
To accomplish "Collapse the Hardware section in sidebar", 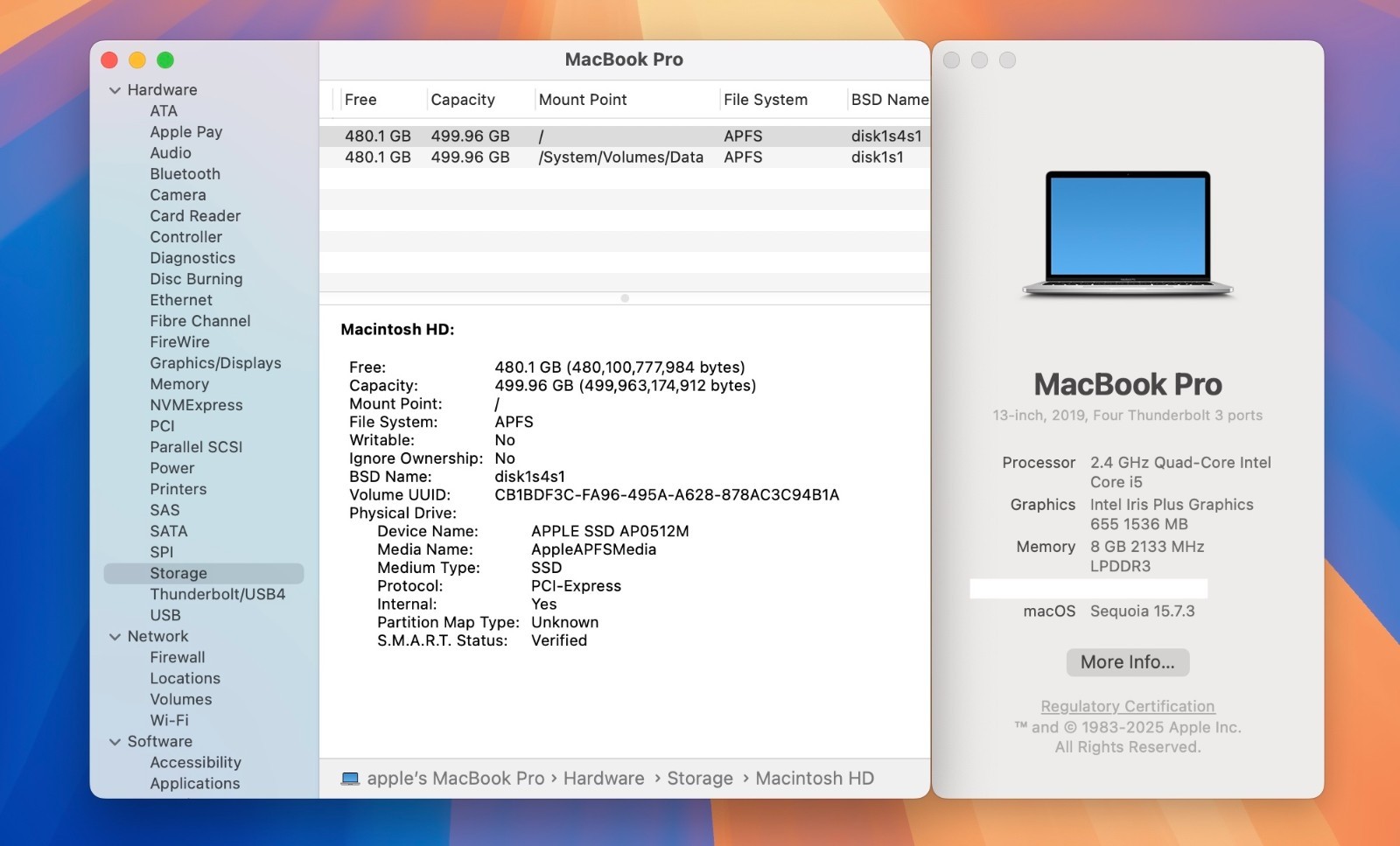I will (x=115, y=90).
